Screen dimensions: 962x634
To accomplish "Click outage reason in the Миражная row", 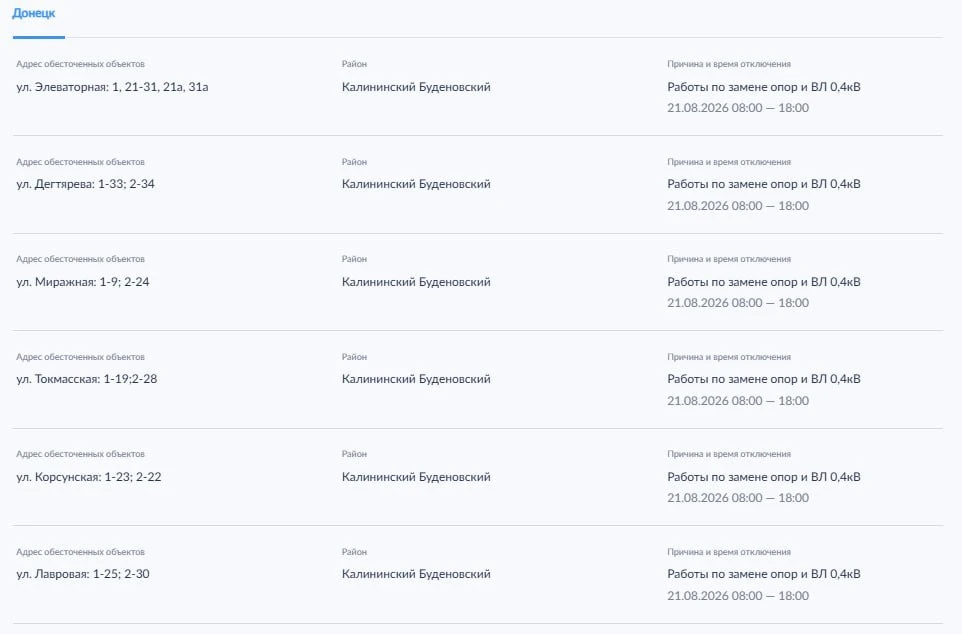I will (764, 282).
